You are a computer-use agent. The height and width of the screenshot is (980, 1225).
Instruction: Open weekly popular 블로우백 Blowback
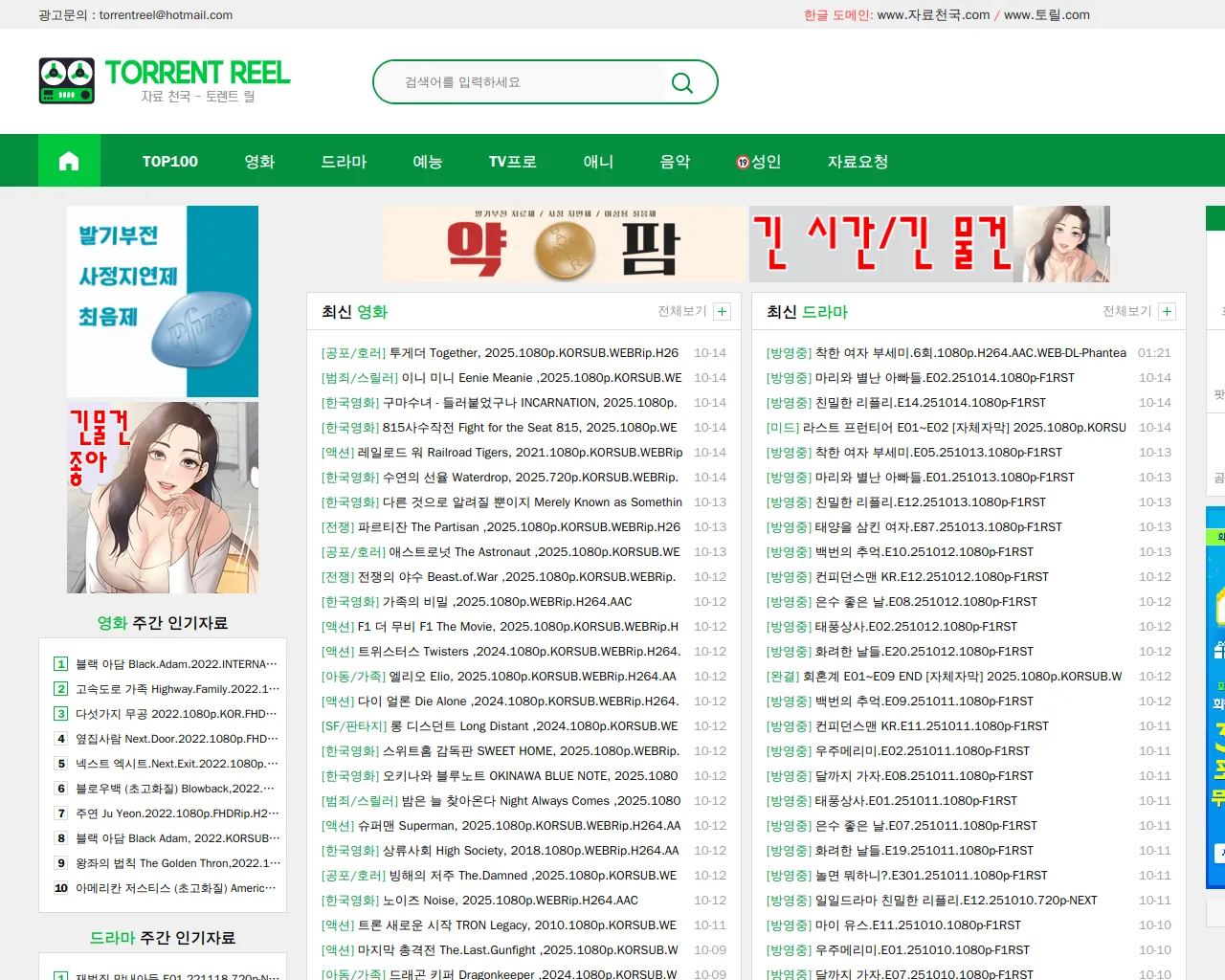[x=175, y=789]
